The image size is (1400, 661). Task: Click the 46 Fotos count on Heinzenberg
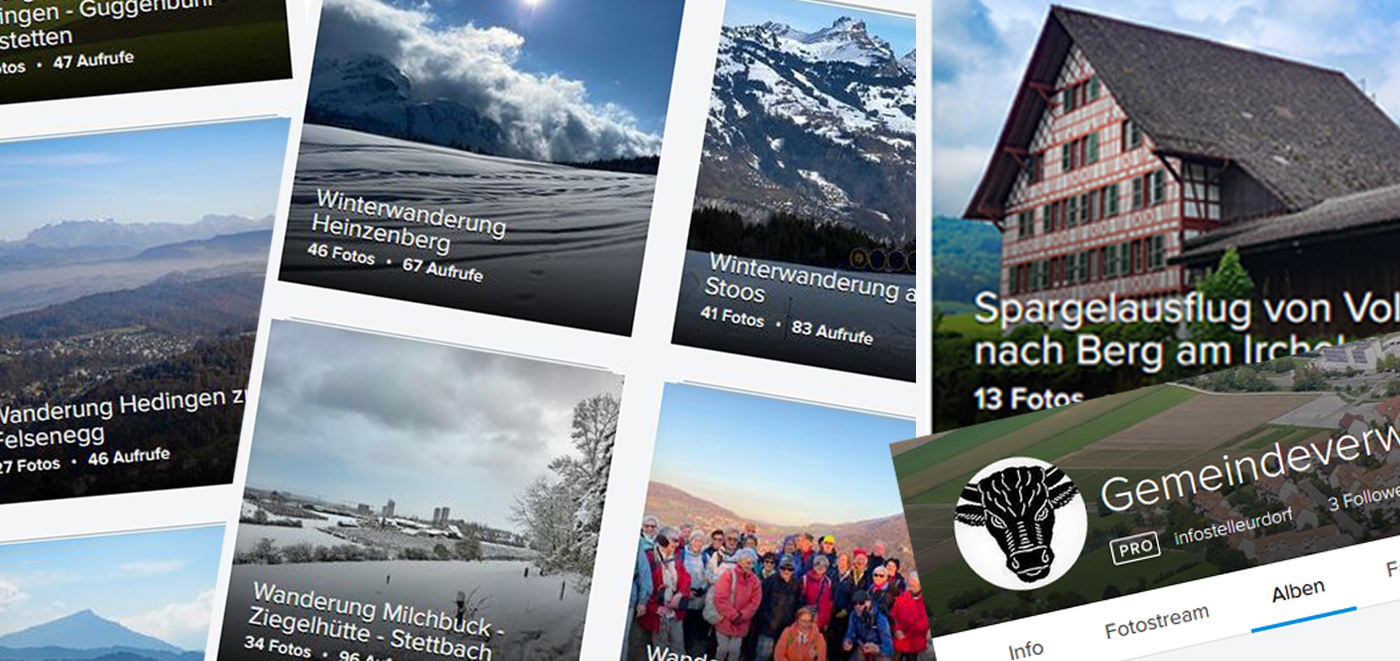pyautogui.click(x=341, y=254)
